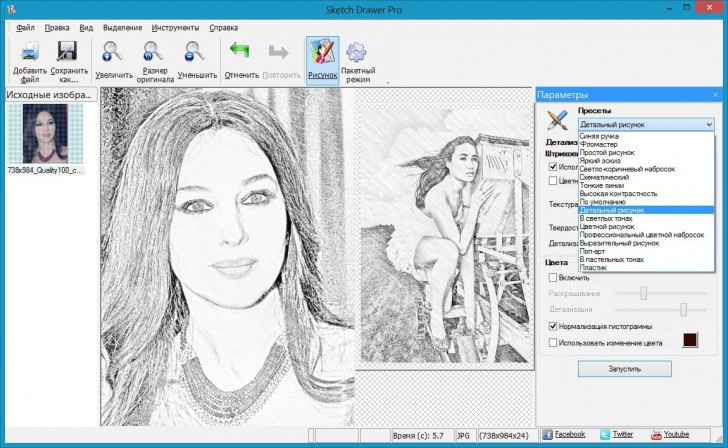Click the Добавить файл toolbar icon
The image size is (728, 448).
coord(30,52)
